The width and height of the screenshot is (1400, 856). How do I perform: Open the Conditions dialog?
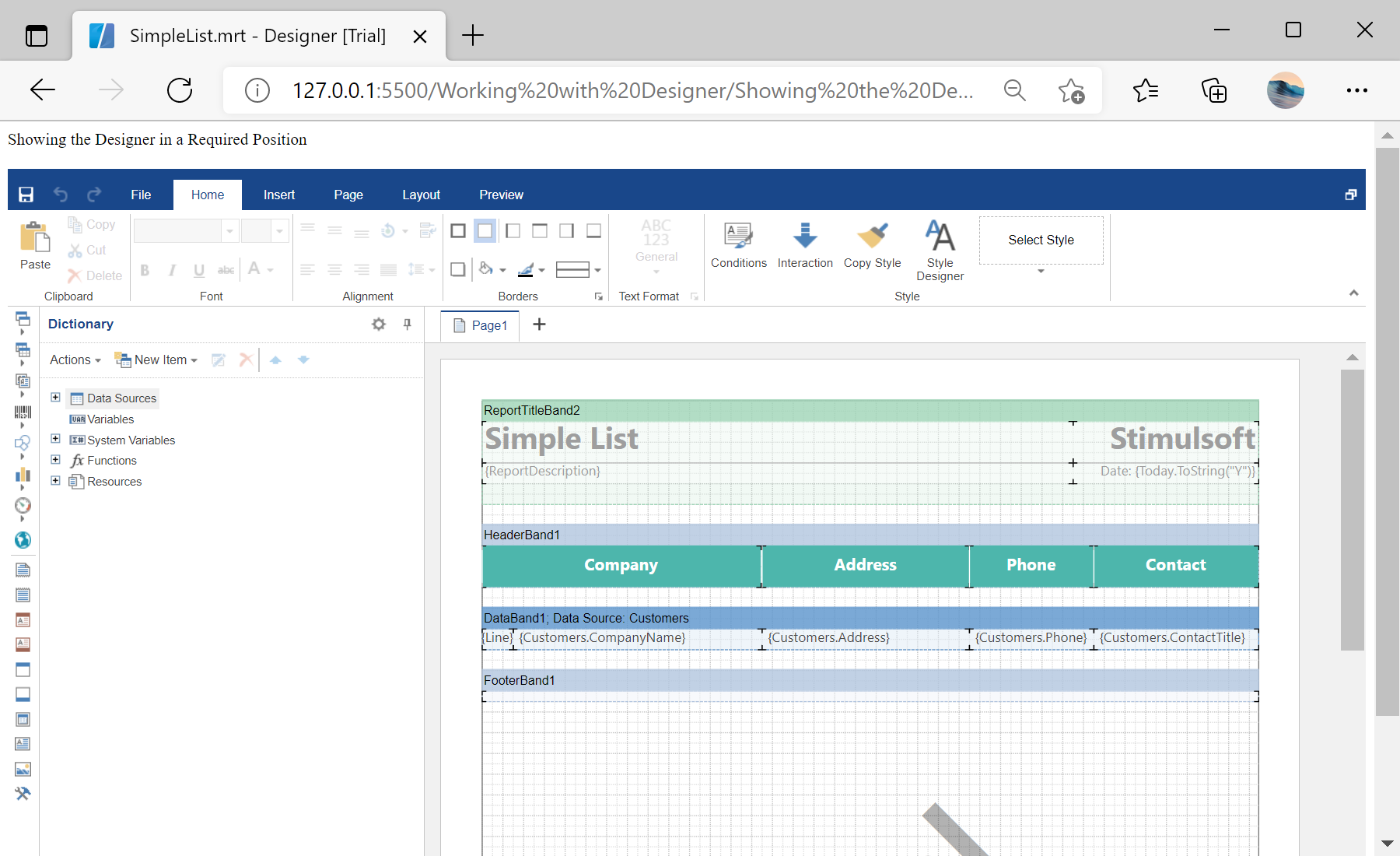point(739,245)
